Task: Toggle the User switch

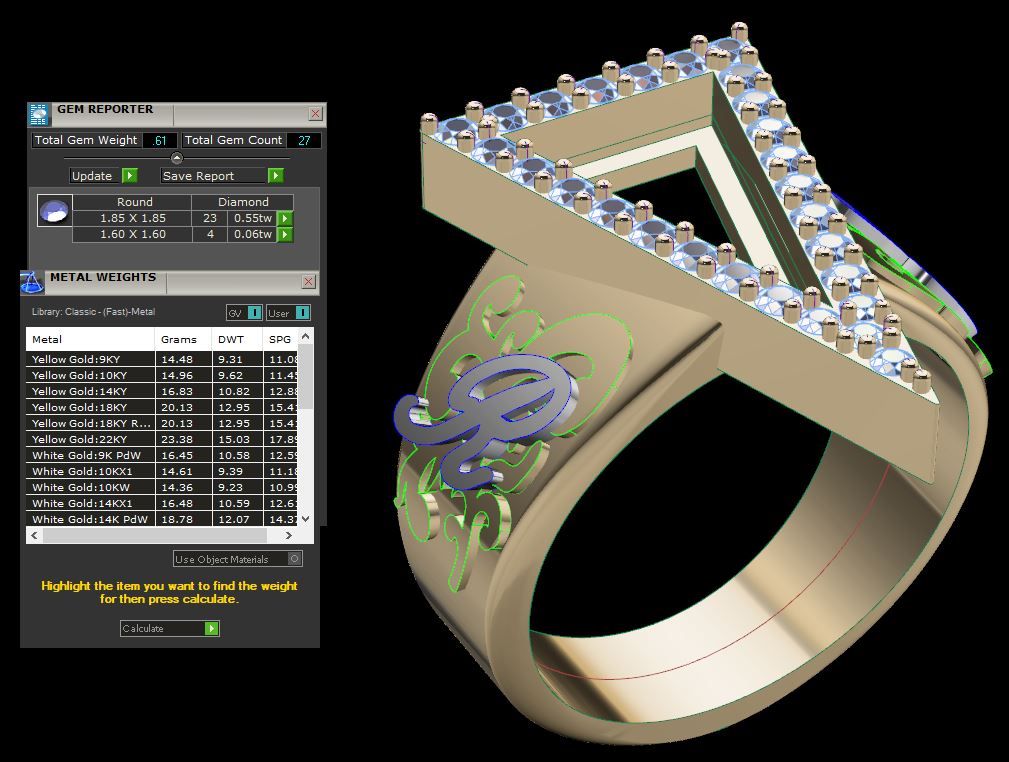Action: 302,313
